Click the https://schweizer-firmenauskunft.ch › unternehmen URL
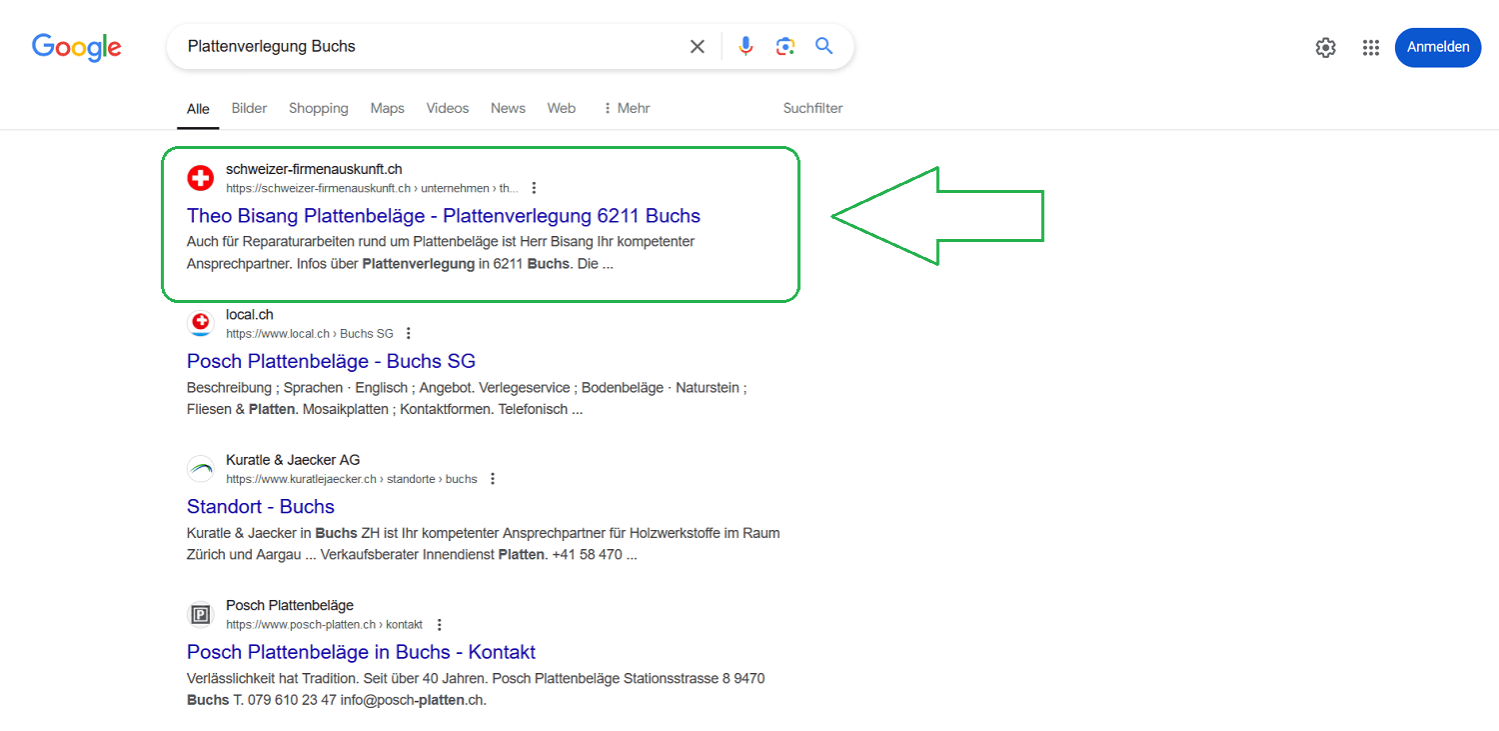Viewport: 1499px width, 731px height. coord(372,188)
